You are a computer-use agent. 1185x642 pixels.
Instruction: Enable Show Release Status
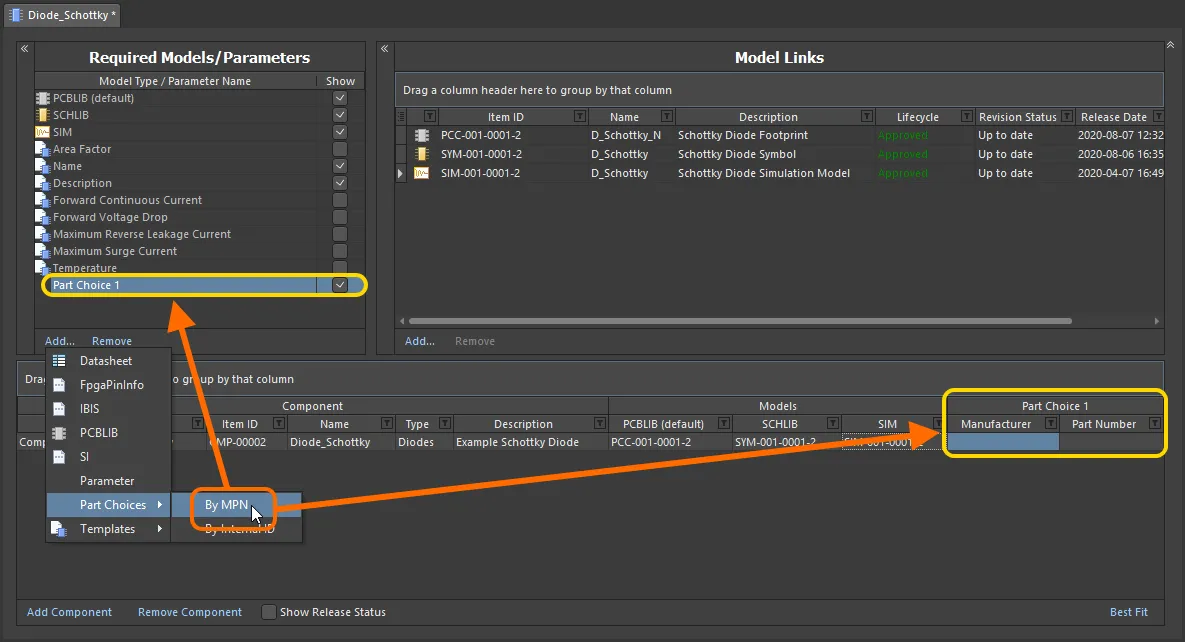tap(268, 612)
